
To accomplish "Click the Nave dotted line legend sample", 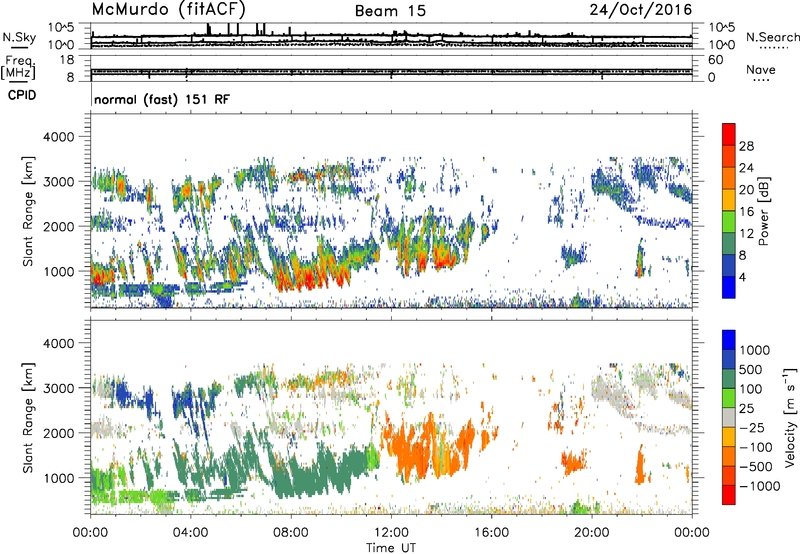I will (762, 80).
